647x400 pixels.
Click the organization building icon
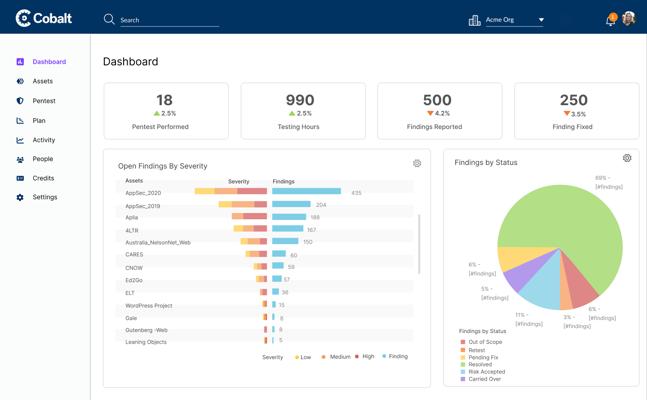pos(474,20)
